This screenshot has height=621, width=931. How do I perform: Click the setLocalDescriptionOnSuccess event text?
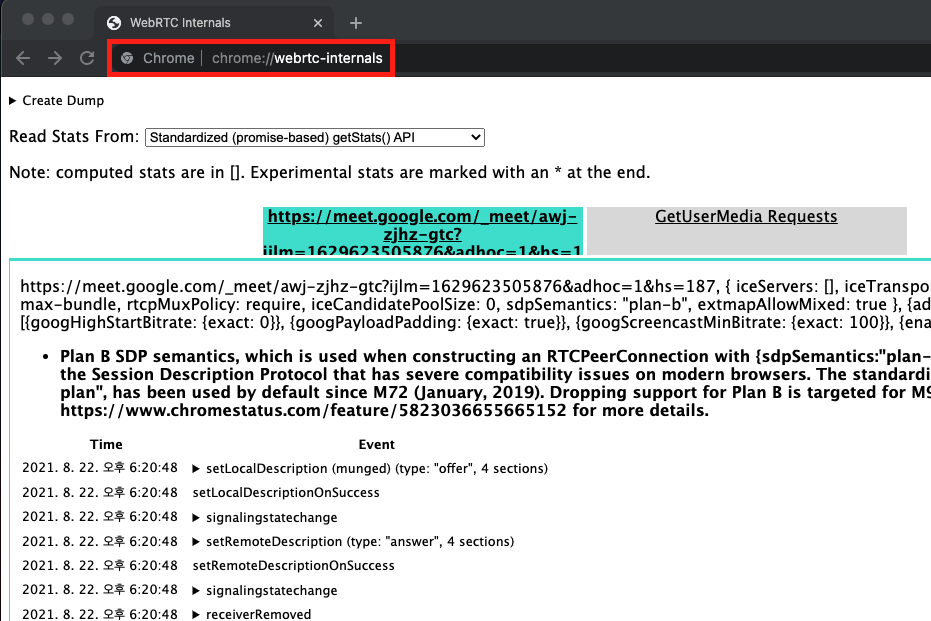[x=286, y=493]
